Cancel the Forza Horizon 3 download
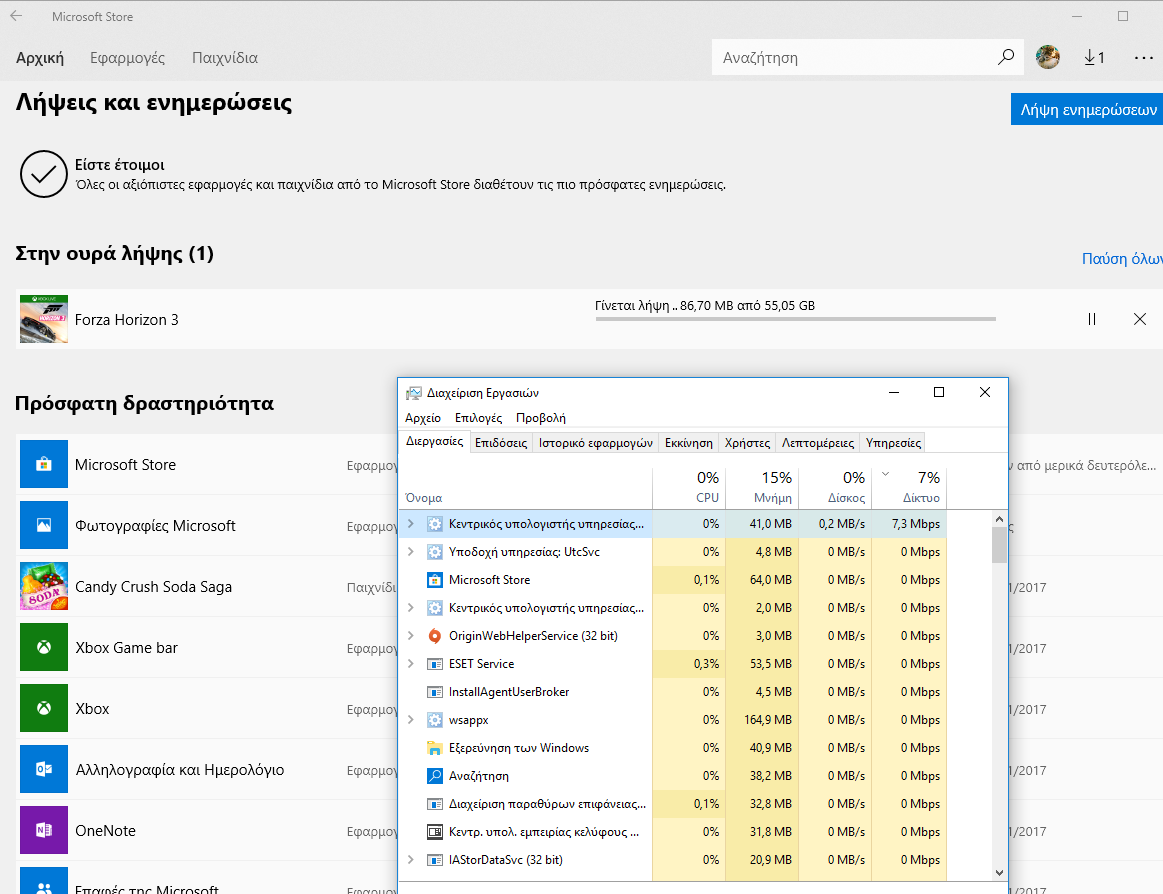The width and height of the screenshot is (1163, 894). (1140, 319)
